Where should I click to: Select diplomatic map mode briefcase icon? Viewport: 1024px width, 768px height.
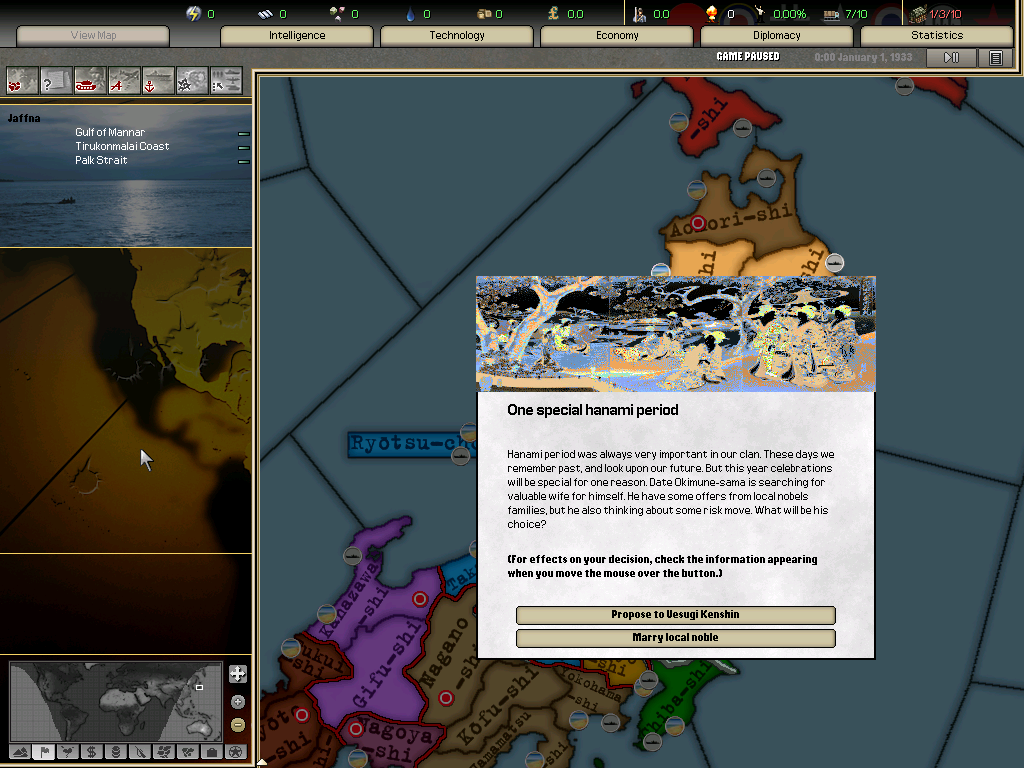[x=212, y=752]
